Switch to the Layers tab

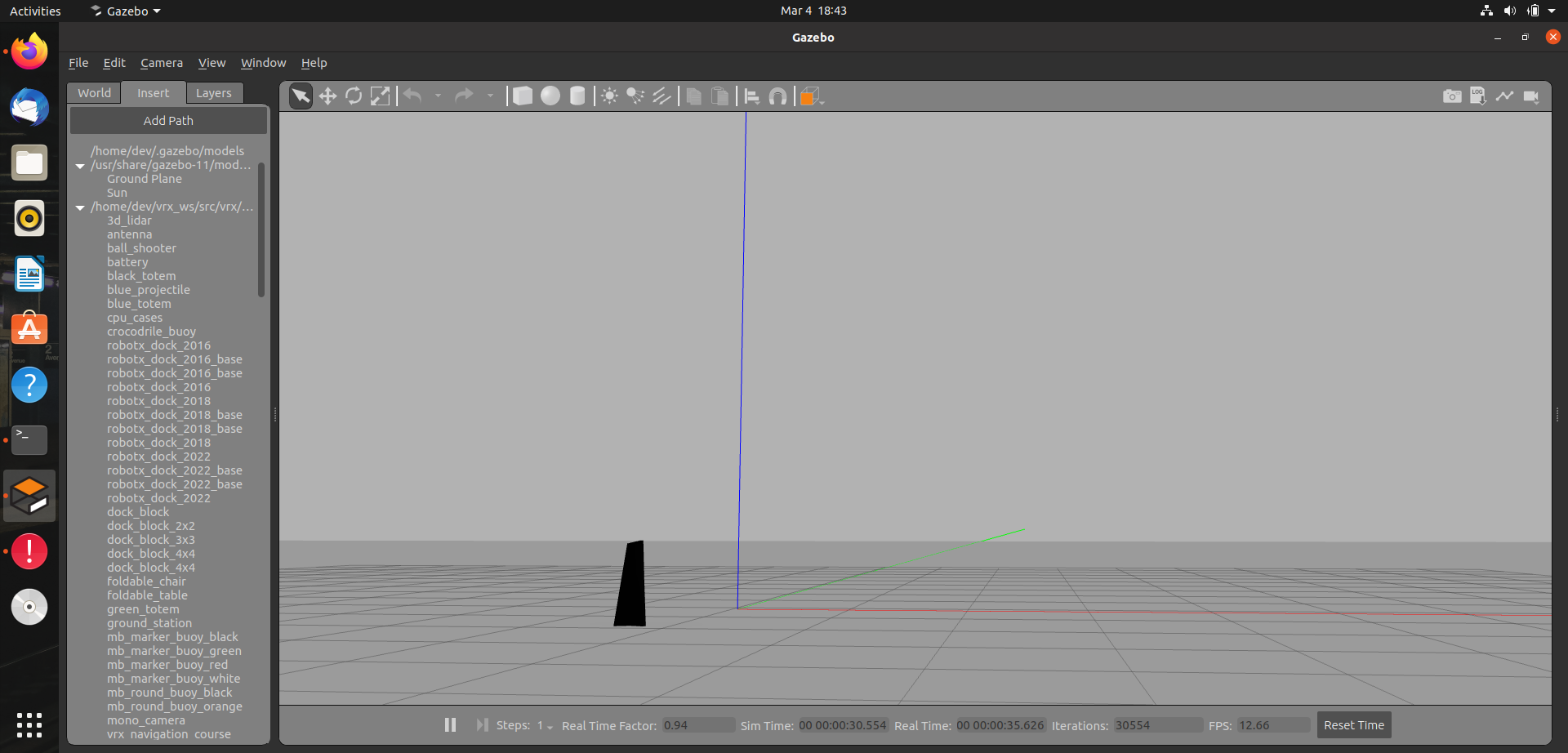coord(214,92)
